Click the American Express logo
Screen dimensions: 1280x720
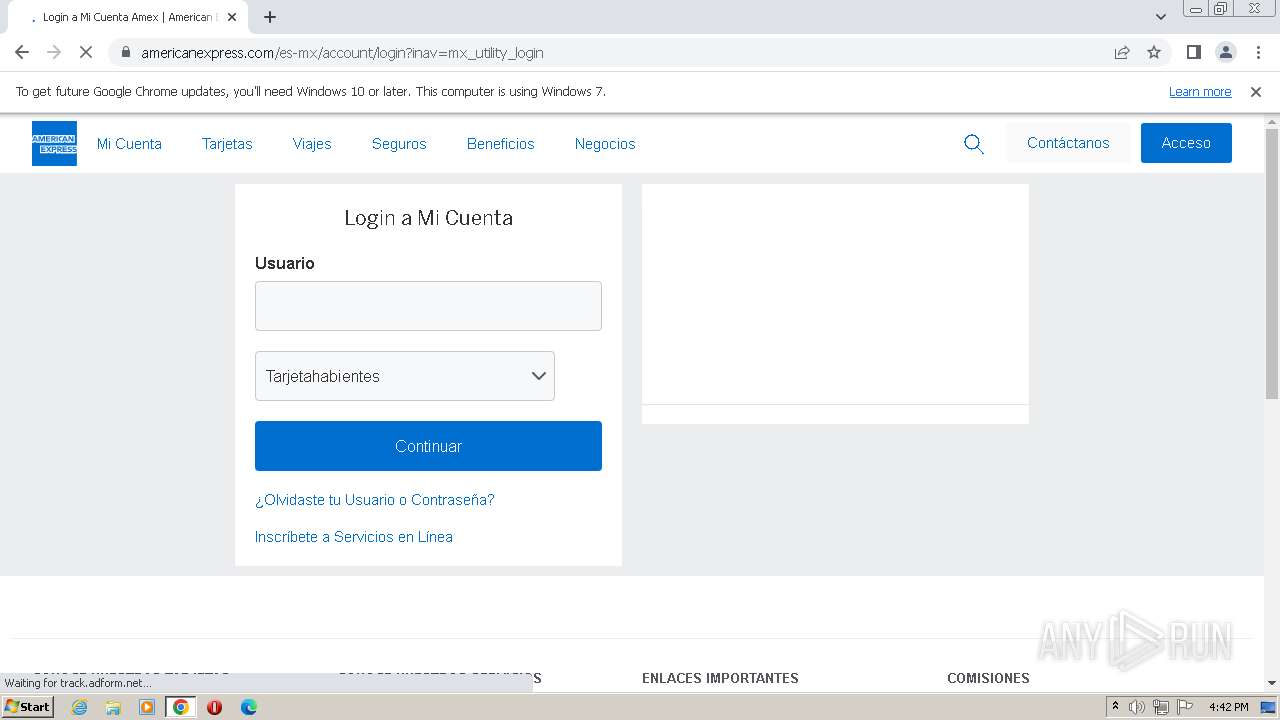pyautogui.click(x=54, y=143)
